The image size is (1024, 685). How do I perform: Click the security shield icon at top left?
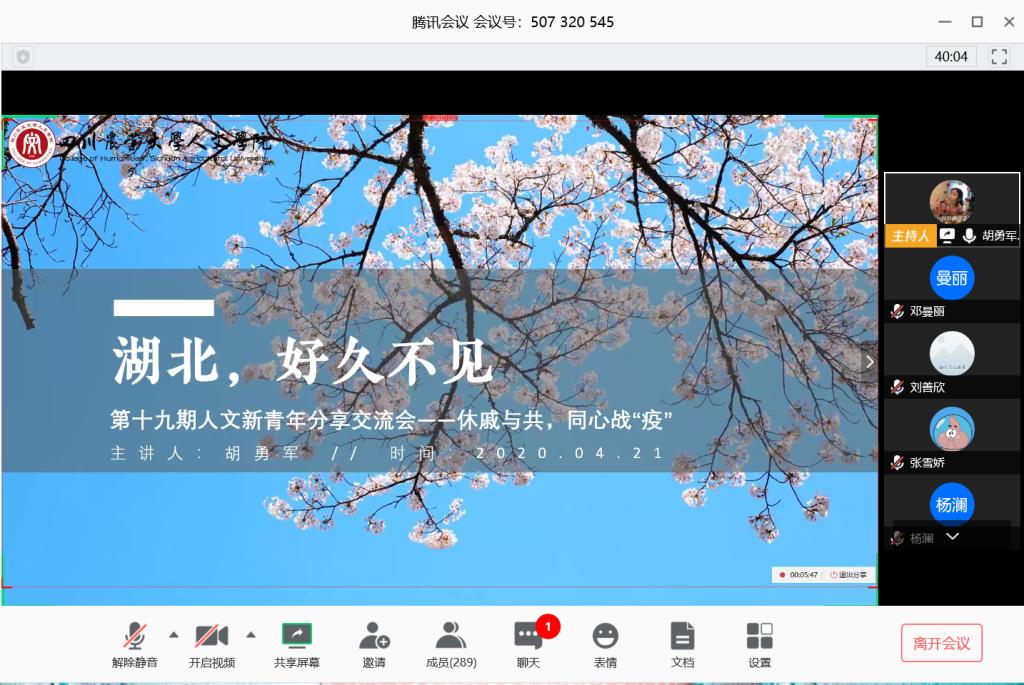22,57
